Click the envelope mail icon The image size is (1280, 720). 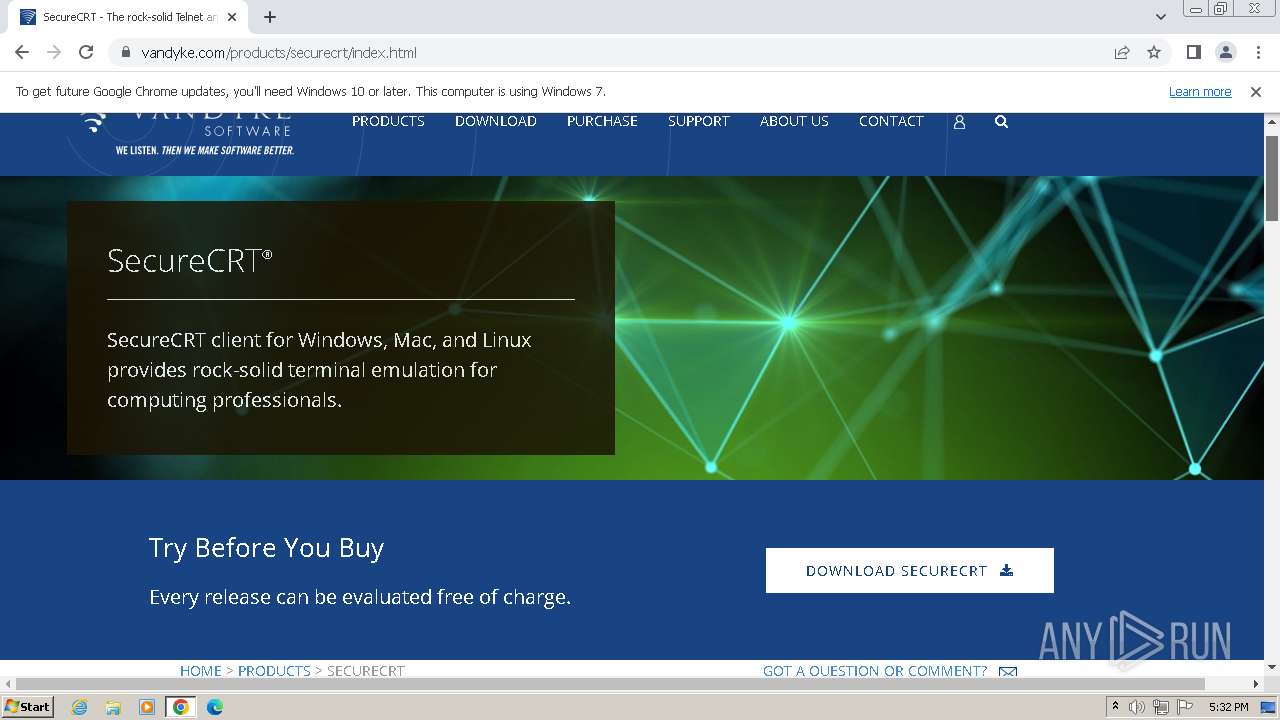(1007, 671)
